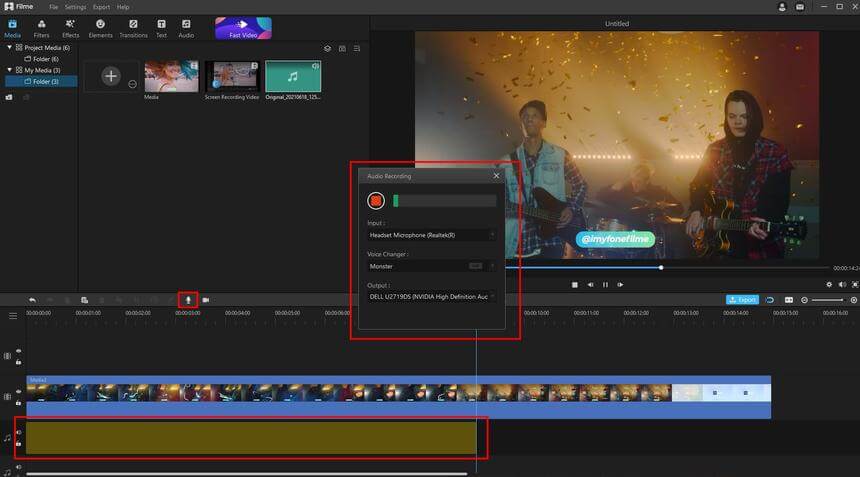Collapse the Project Media tree node
This screenshot has width=860, height=477.
coord(9,48)
